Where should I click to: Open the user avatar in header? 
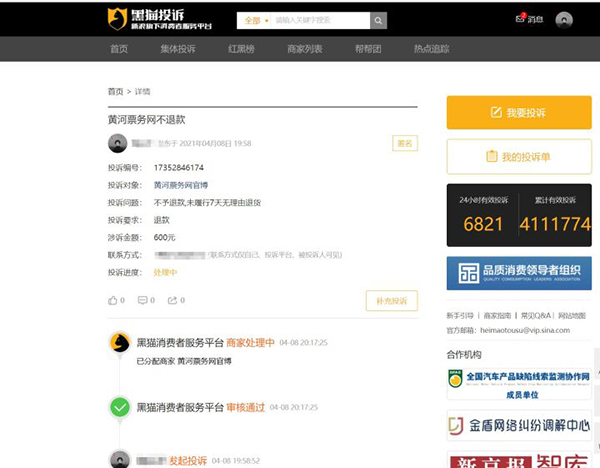(x=564, y=20)
